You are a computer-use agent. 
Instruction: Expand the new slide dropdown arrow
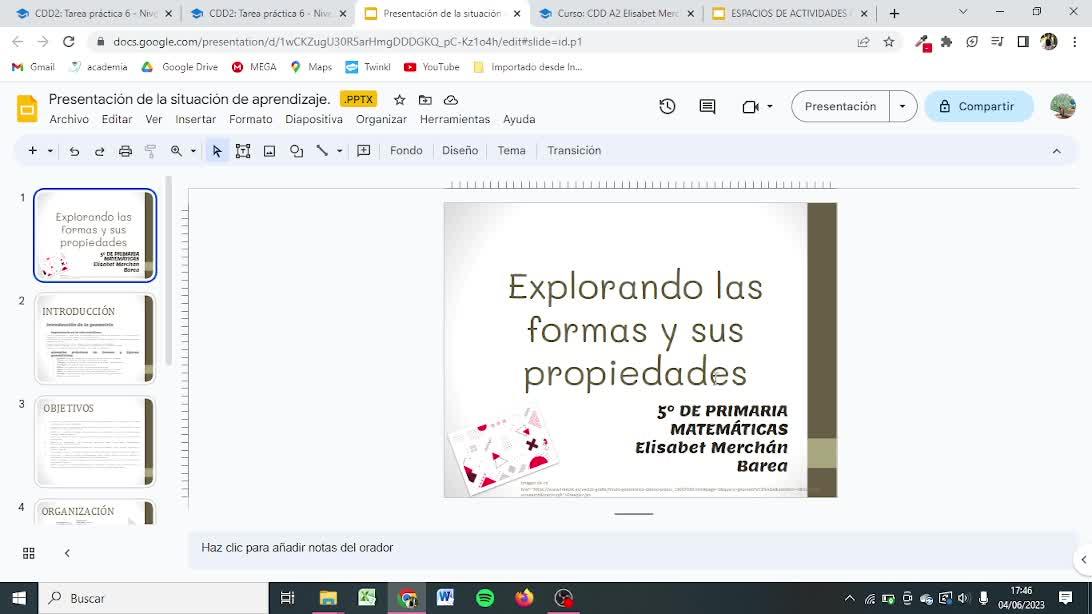(x=49, y=151)
